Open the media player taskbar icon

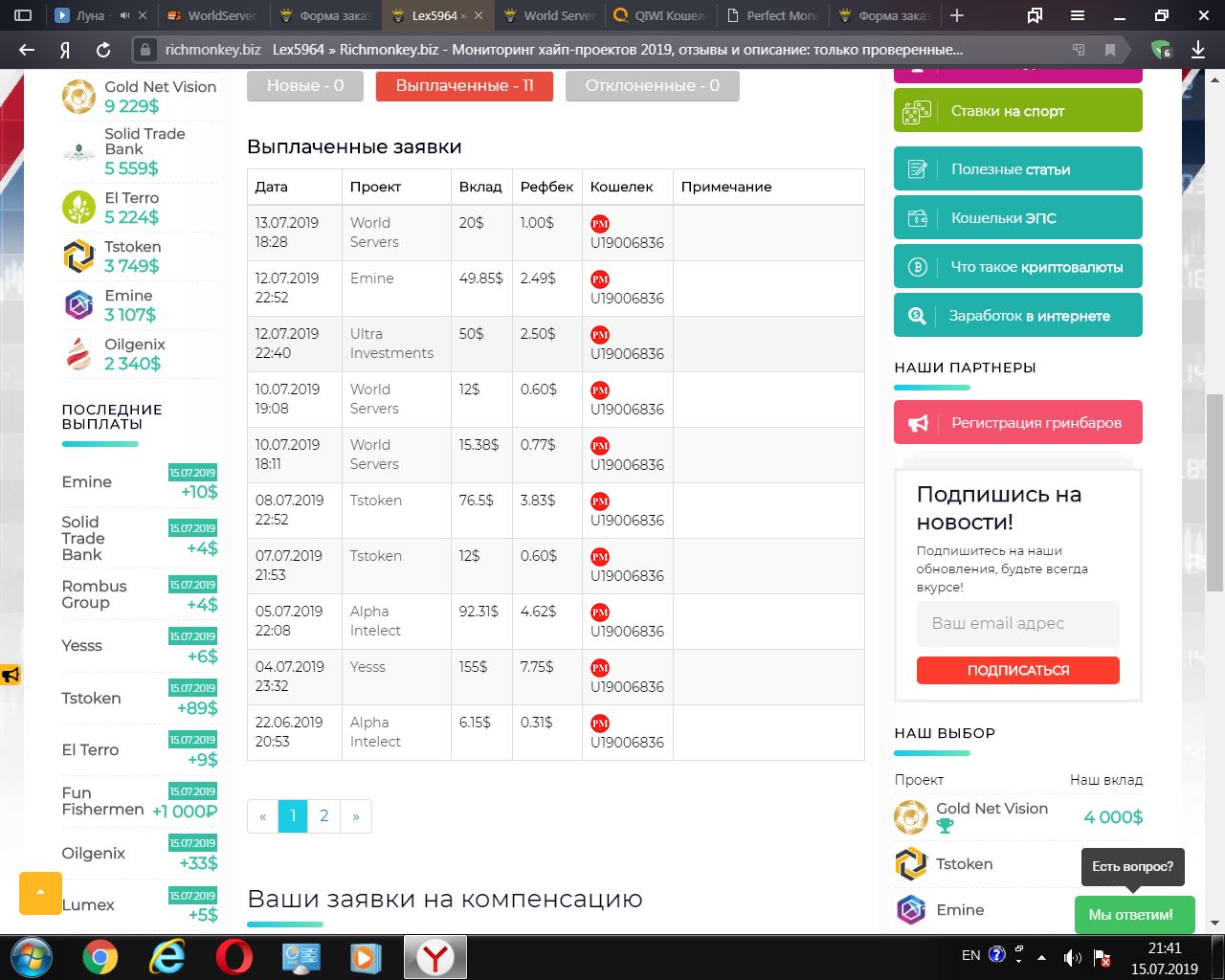click(x=366, y=956)
